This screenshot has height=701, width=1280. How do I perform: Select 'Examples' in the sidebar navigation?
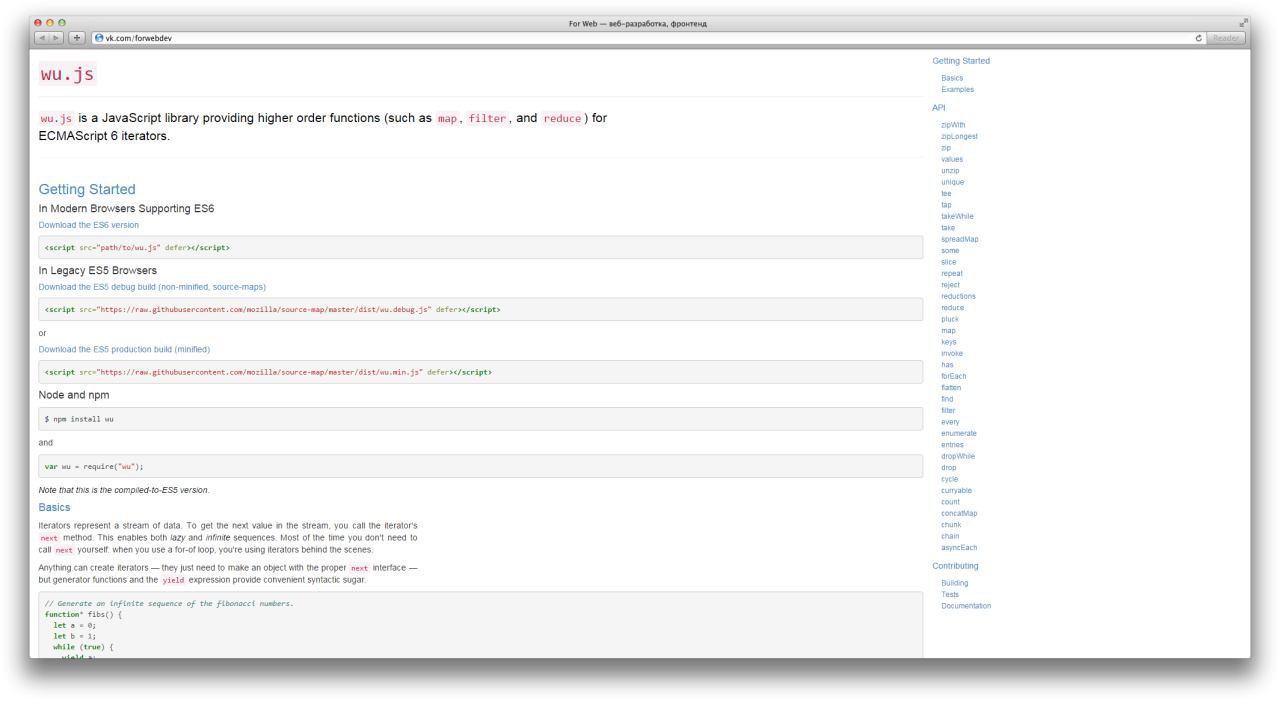coord(957,89)
